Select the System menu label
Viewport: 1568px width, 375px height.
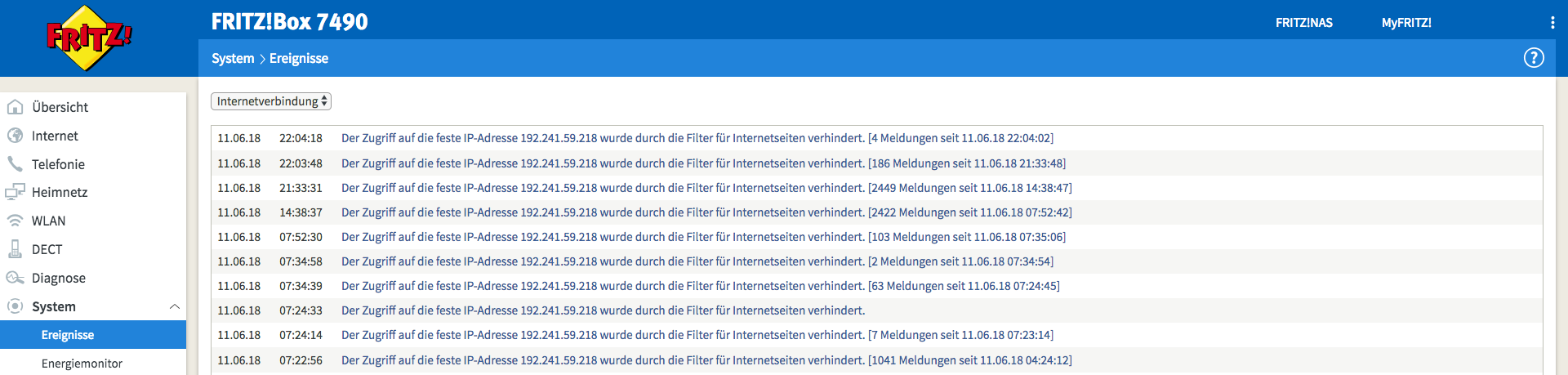(54, 306)
